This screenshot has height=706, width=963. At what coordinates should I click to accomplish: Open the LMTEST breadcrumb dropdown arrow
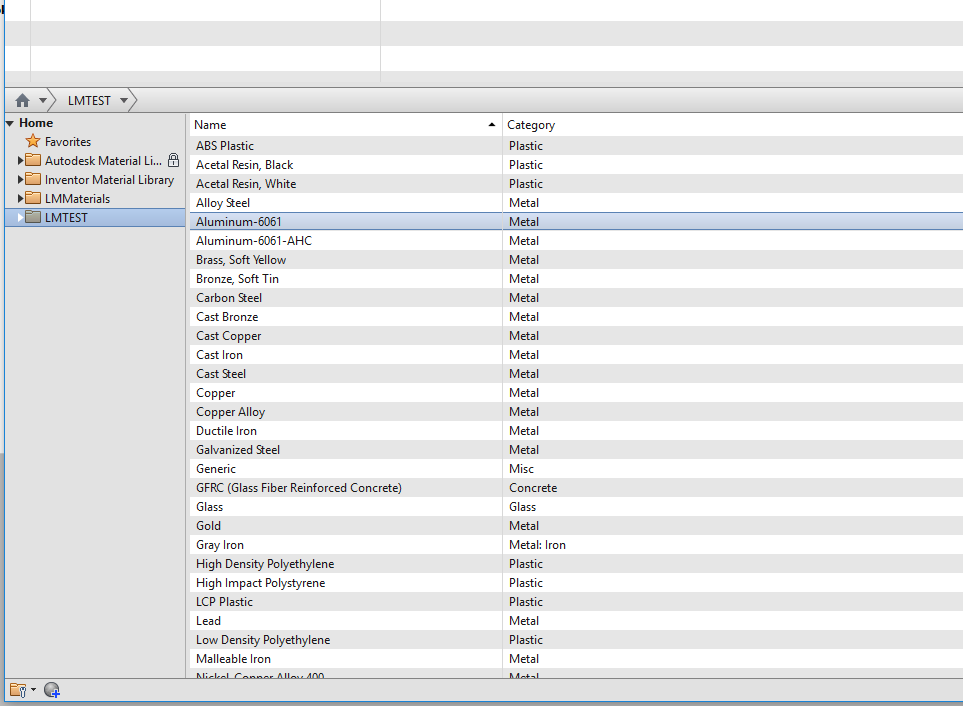[x=124, y=100]
